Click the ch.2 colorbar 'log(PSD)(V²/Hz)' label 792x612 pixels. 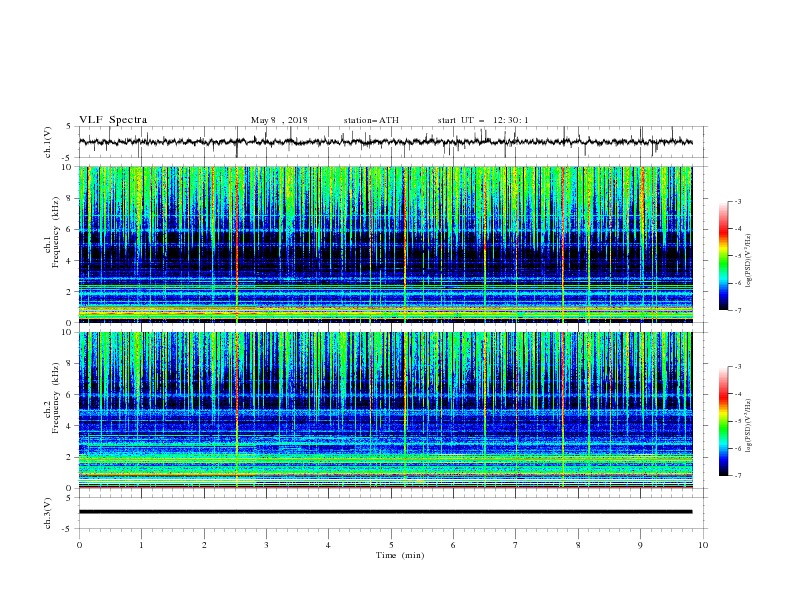(x=749, y=425)
